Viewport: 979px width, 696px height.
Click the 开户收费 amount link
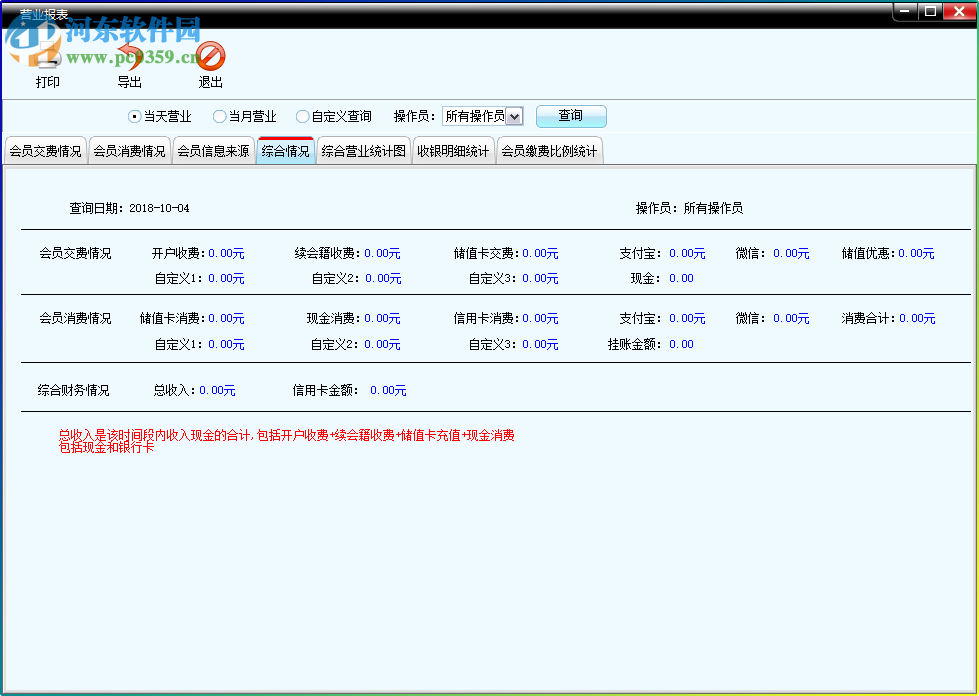pyautogui.click(x=227, y=253)
